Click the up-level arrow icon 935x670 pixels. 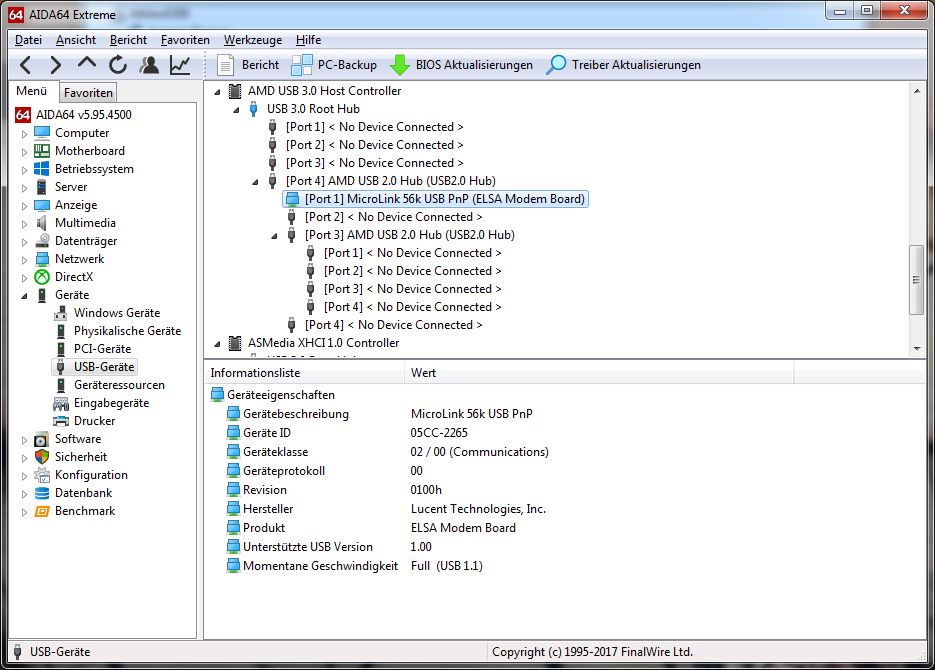[87, 63]
